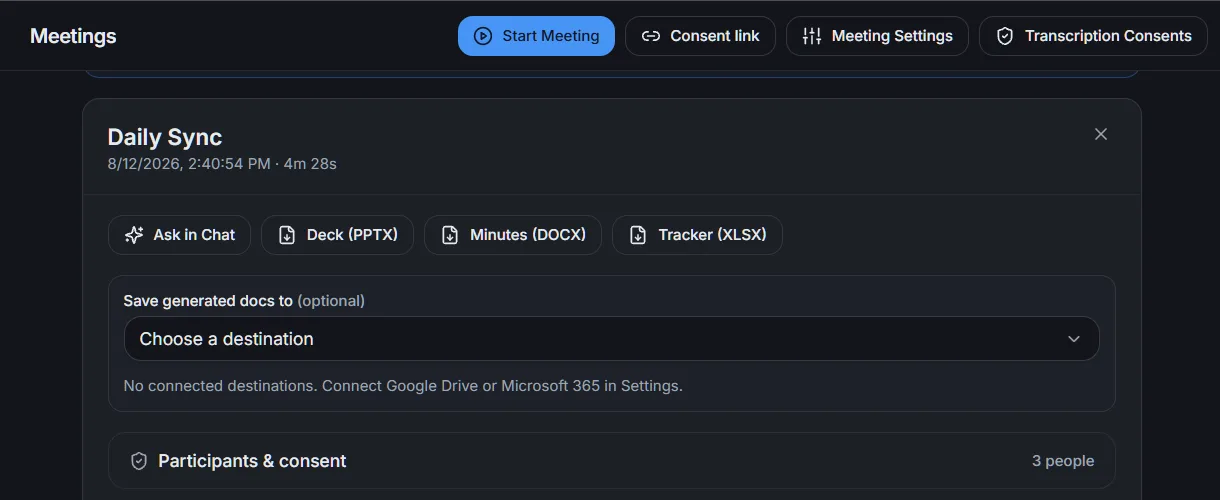
Task: Click the "3 people" count
Action: tap(1063, 461)
